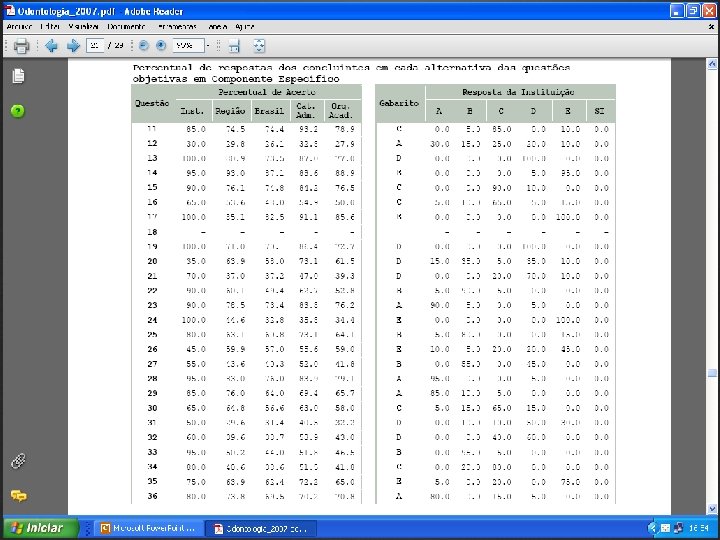The image size is (720, 540).
Task: Open the Janela menu
Action: click(217, 27)
